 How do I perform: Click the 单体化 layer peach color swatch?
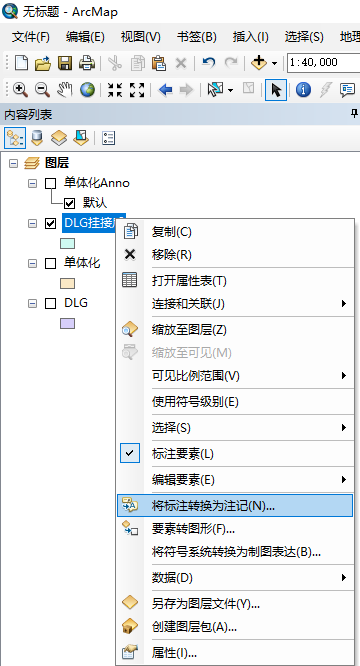pyautogui.click(x=68, y=283)
